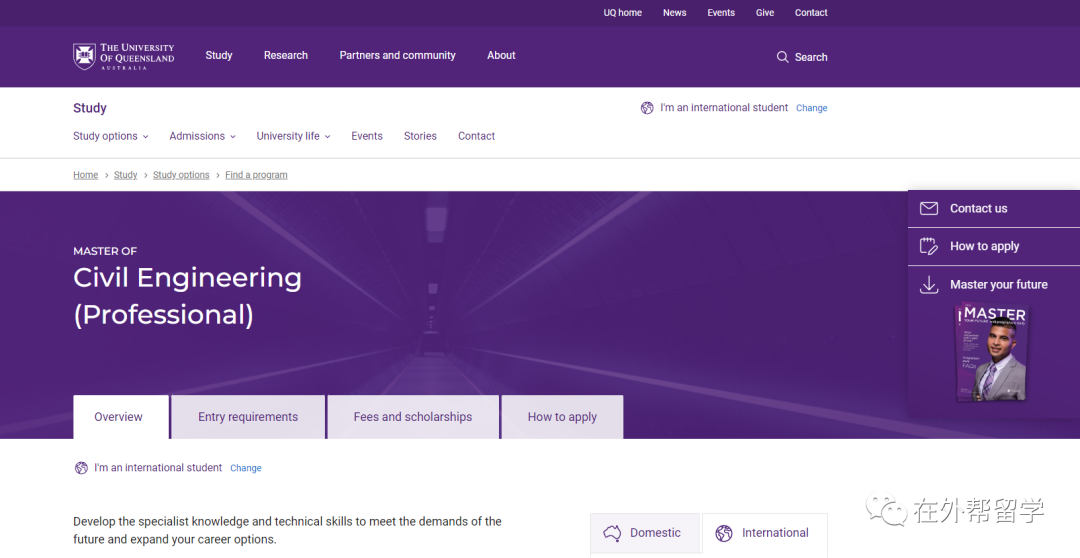Click the search magnifier icon
Viewport: 1080px width, 558px height.
[x=782, y=57]
